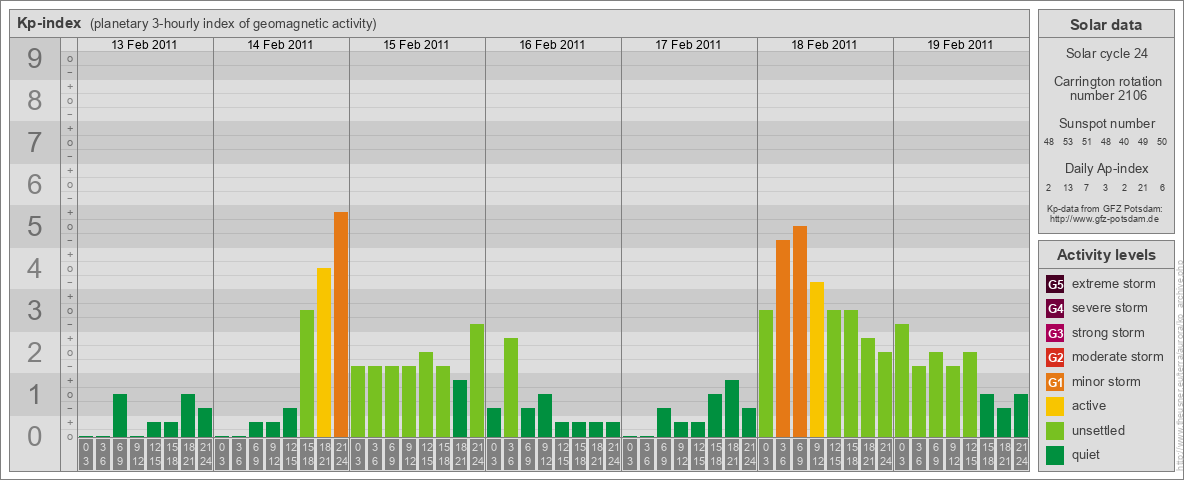This screenshot has height=480, width=1184.
Task: Click the Daily Ap-index label
Action: 1107,168
